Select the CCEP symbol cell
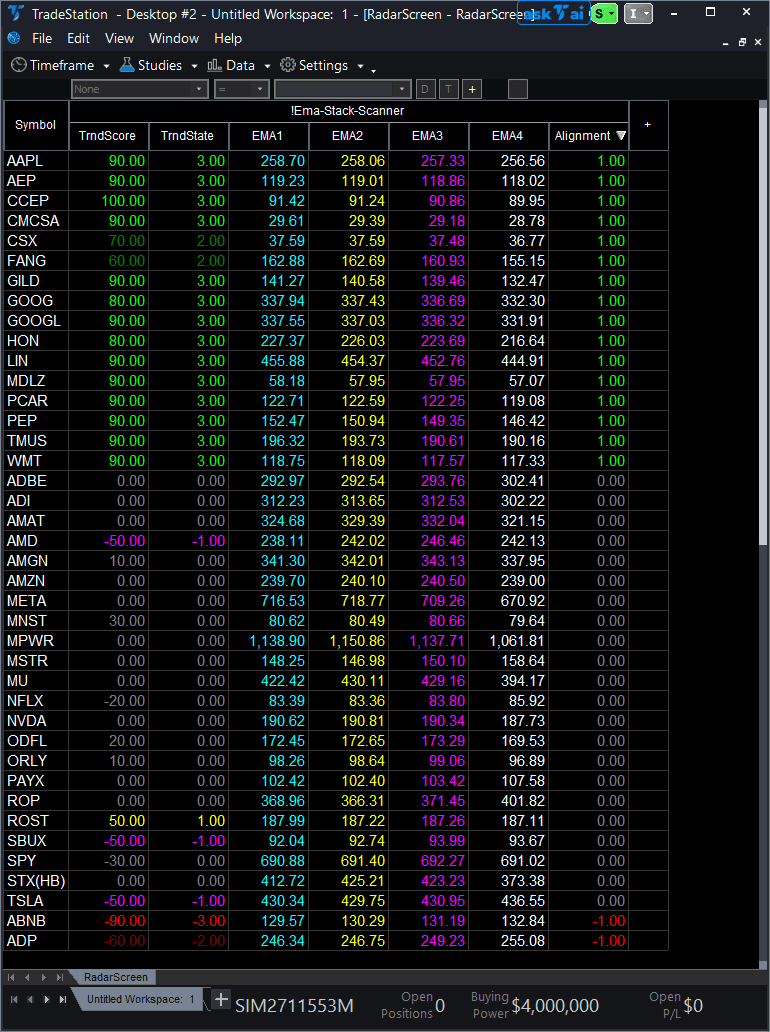This screenshot has width=770, height=1032. (36, 201)
